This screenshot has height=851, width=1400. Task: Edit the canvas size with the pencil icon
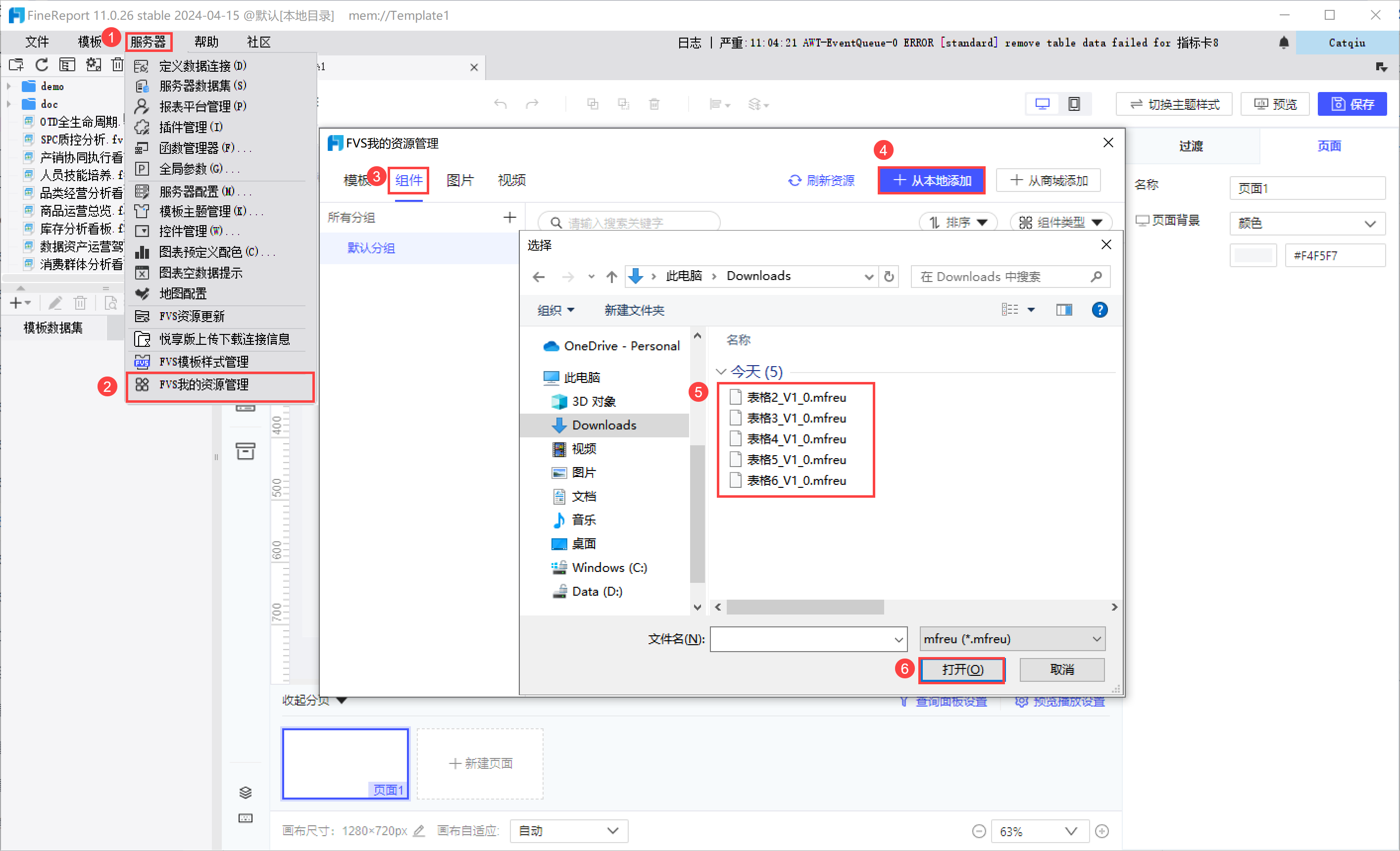(419, 831)
